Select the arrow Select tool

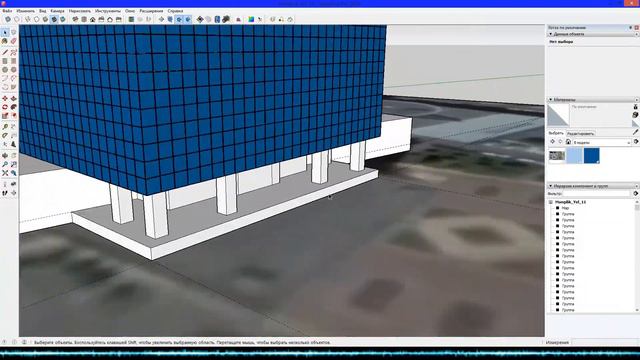click(x=5, y=32)
